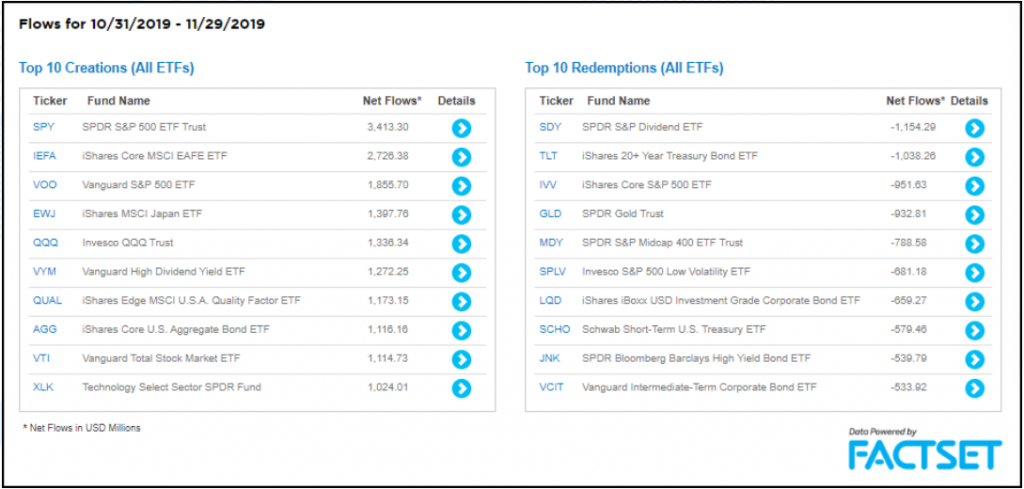The width and height of the screenshot is (1024, 489).
Task: Click the Vanguard Intermediate-Term Corporate Bond ETF name
Action: tap(699, 386)
